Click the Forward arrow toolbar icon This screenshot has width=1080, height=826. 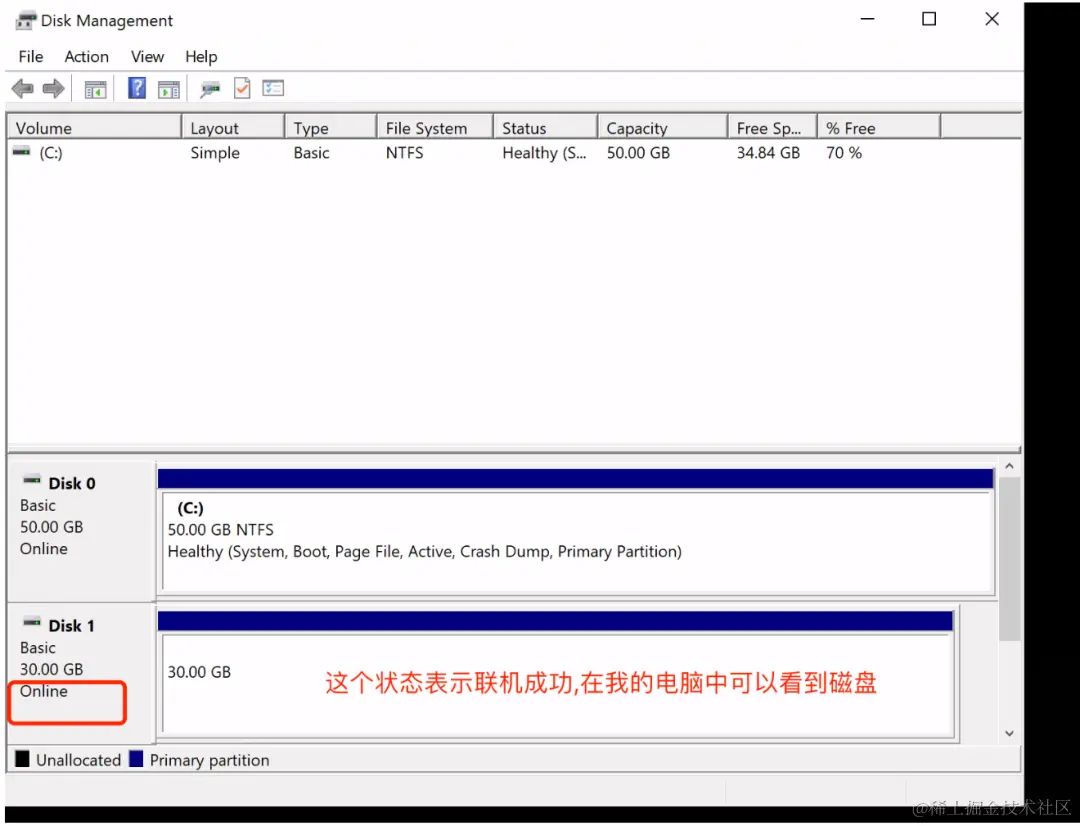pyautogui.click(x=53, y=88)
